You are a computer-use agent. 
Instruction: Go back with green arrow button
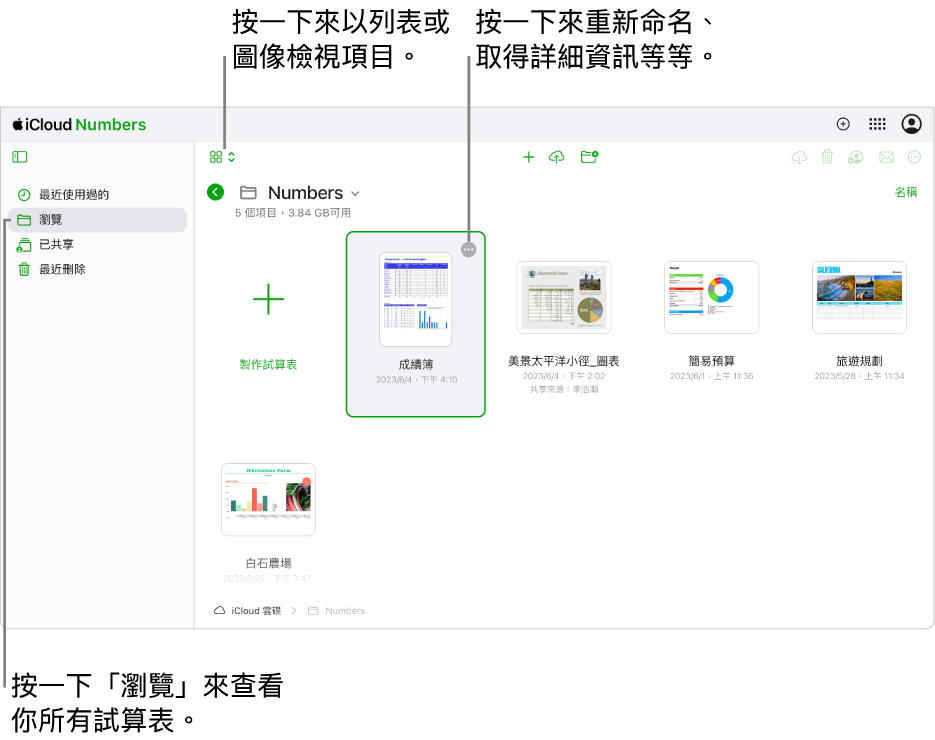tap(215, 192)
